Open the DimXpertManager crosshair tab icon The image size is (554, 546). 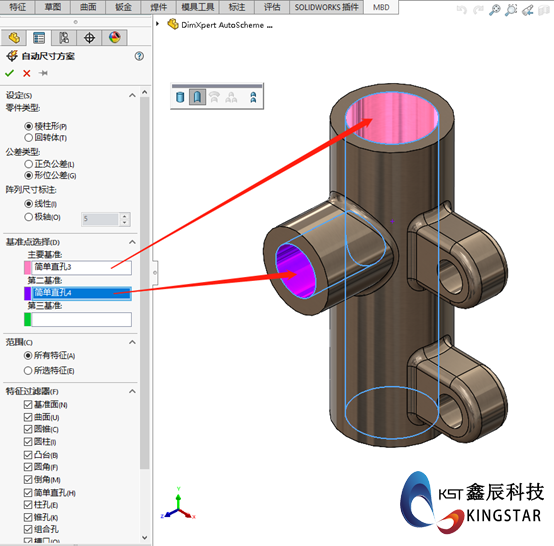89,38
